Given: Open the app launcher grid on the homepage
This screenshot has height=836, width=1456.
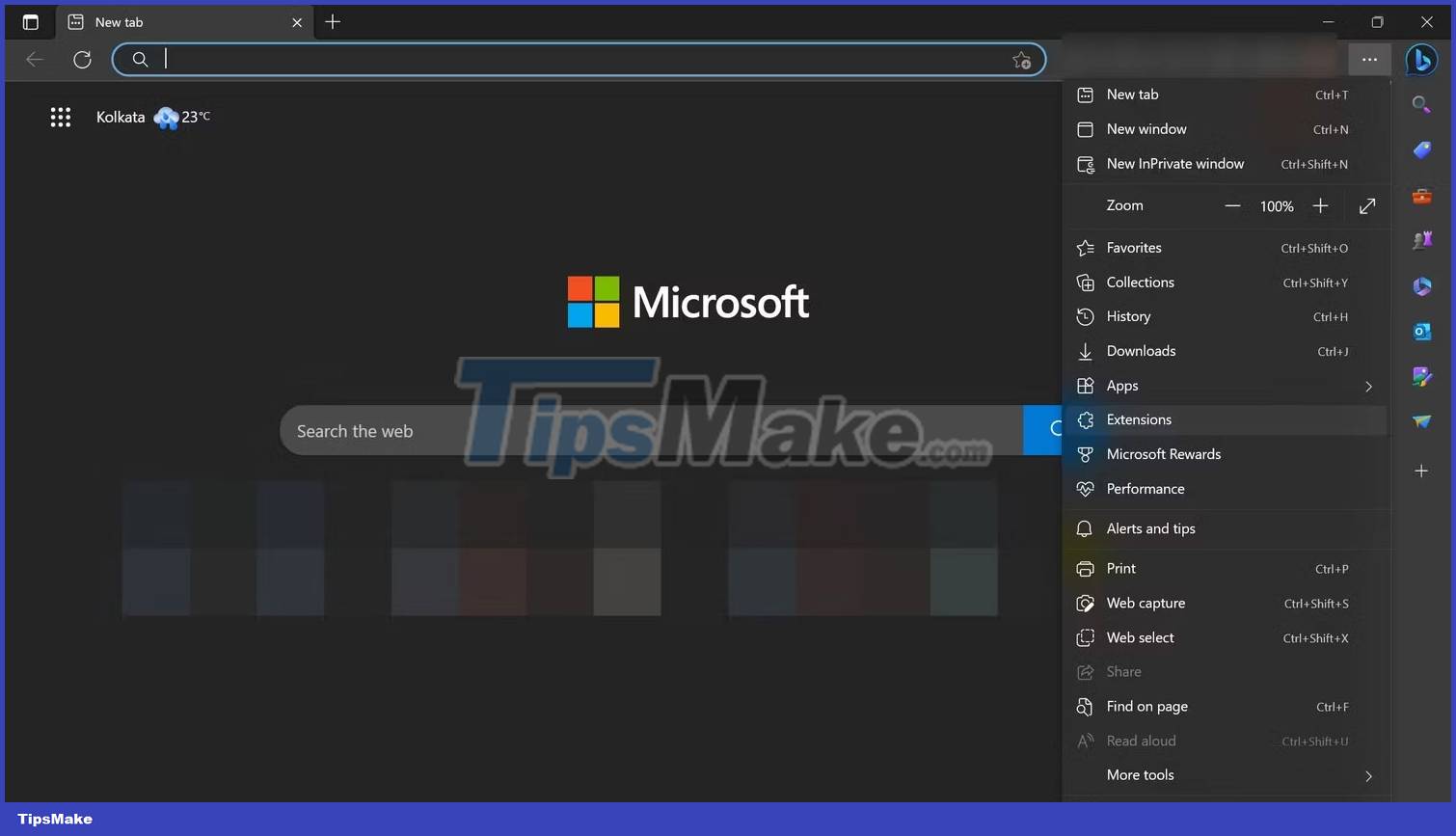Looking at the screenshot, I should point(61,117).
